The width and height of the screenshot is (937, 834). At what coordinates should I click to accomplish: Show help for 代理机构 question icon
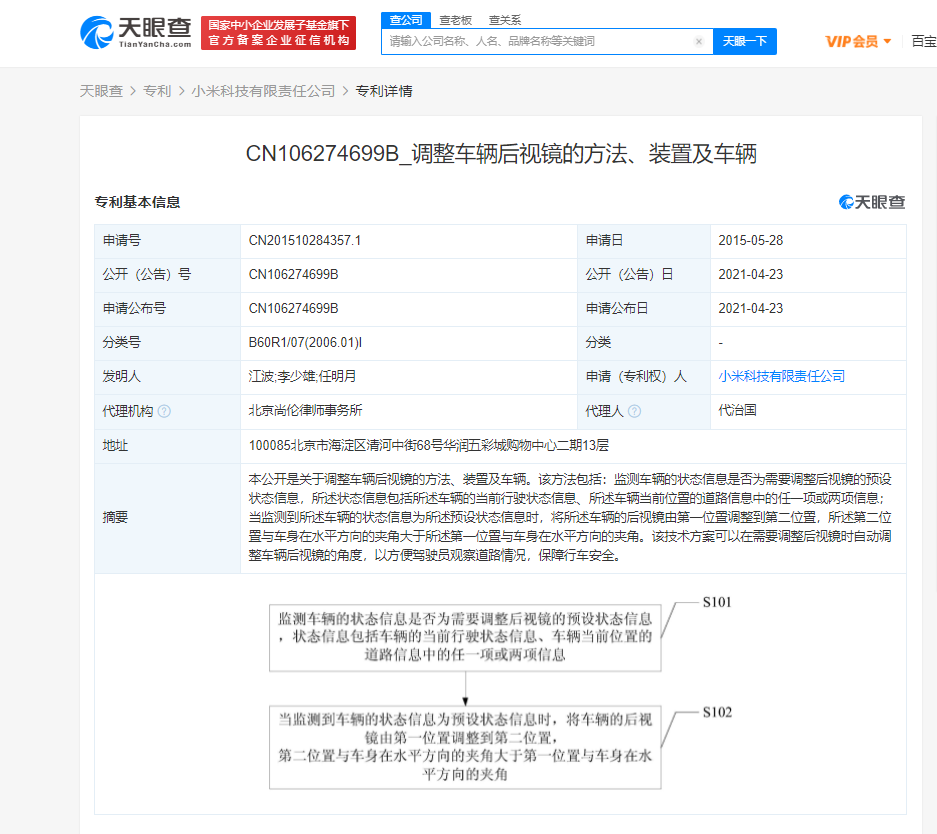coord(164,411)
